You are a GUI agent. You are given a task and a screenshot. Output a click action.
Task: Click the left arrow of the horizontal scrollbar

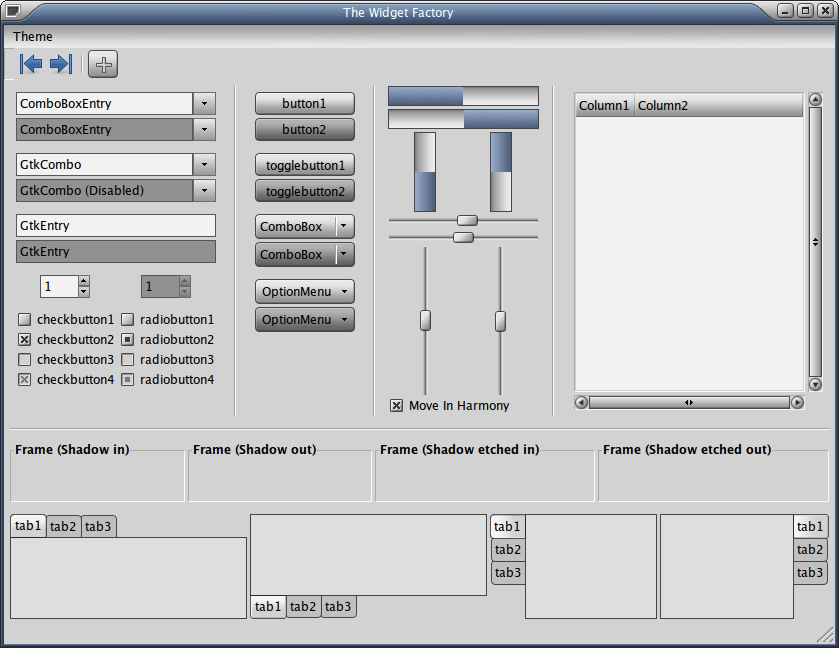click(x=581, y=402)
